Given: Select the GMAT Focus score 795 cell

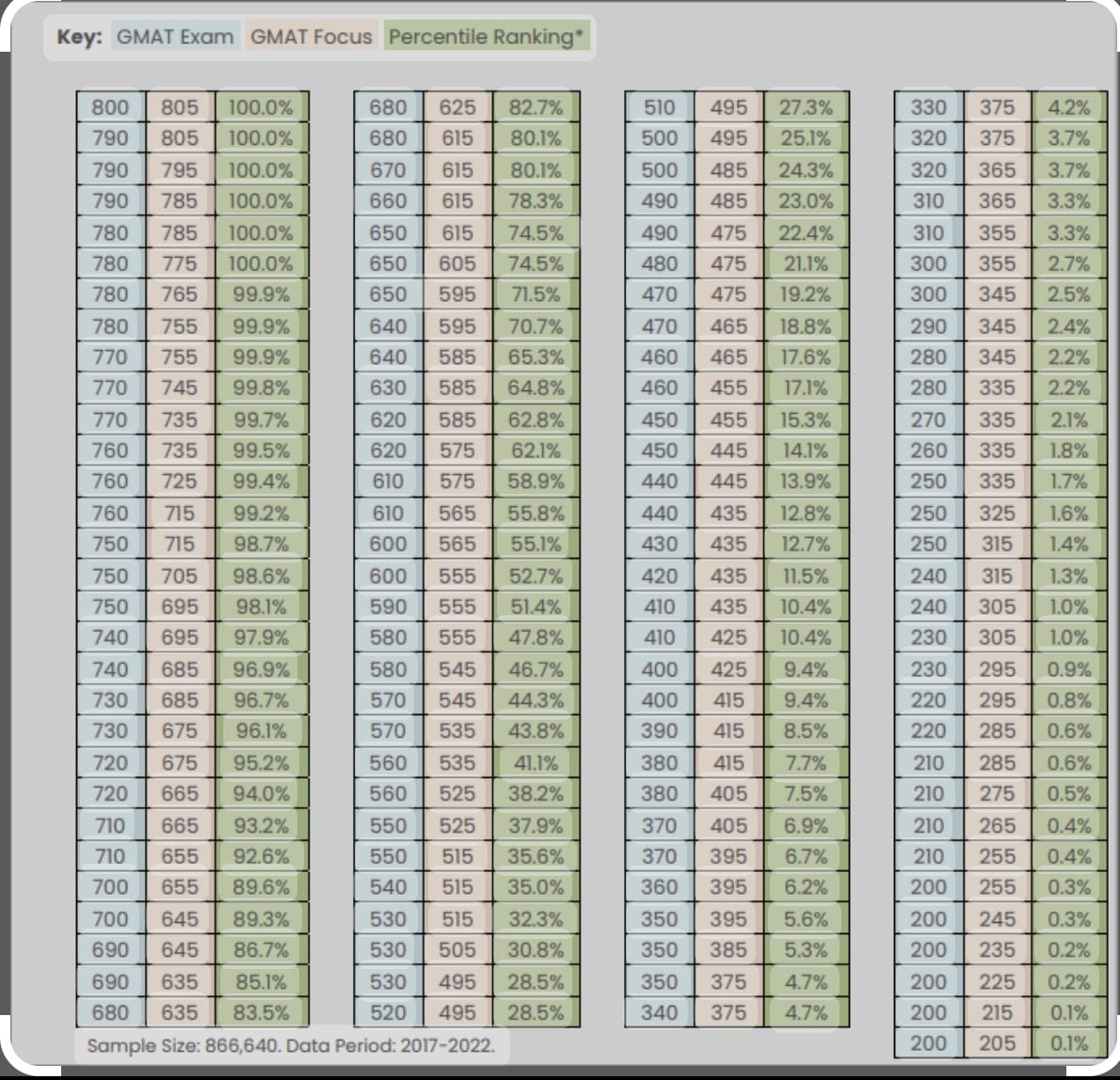Looking at the screenshot, I should tap(180, 170).
